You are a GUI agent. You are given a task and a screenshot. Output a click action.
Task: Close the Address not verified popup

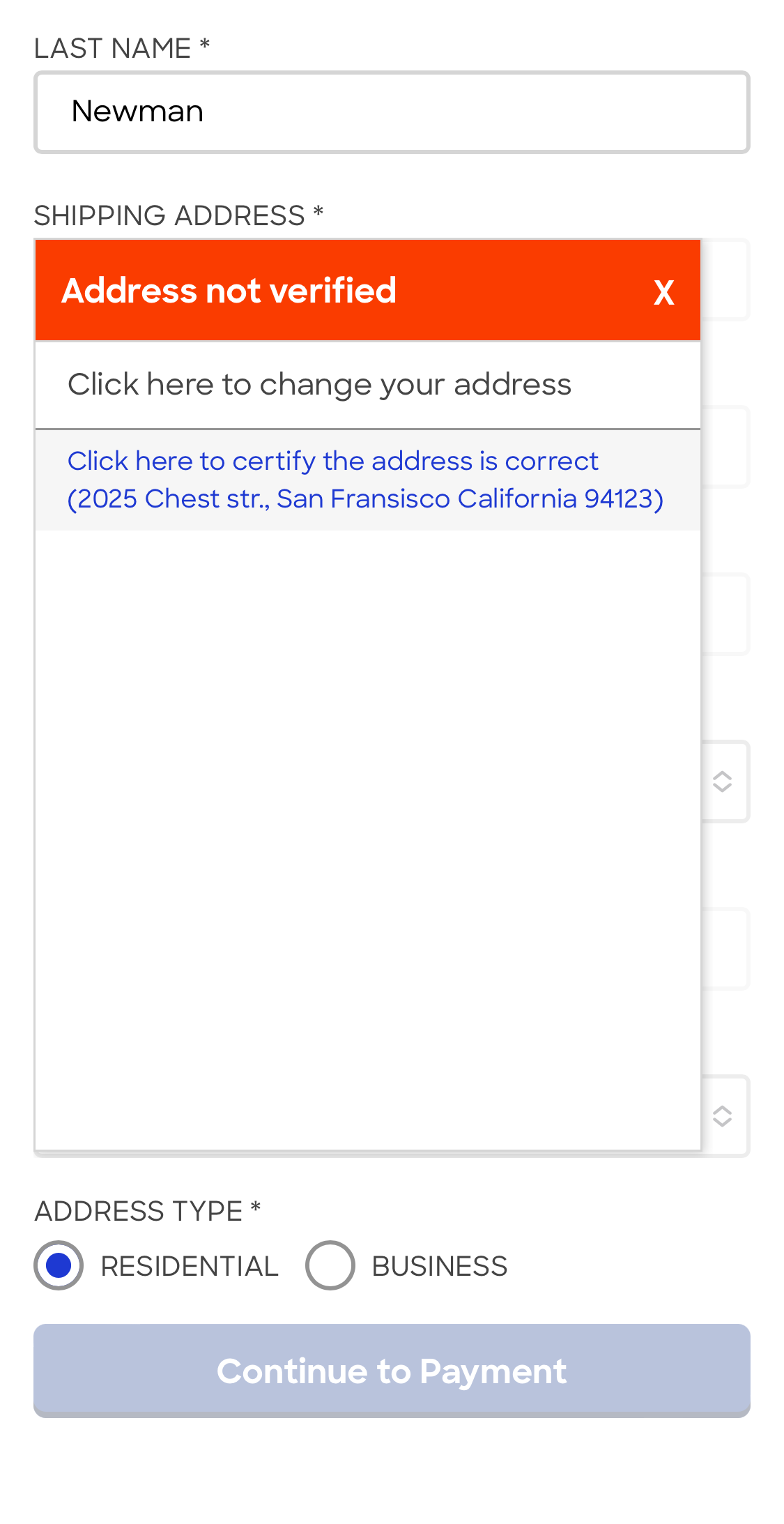click(663, 292)
